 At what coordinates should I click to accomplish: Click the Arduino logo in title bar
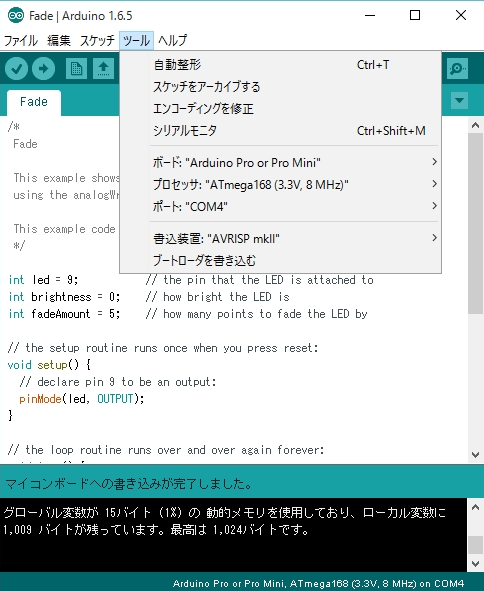(x=16, y=15)
